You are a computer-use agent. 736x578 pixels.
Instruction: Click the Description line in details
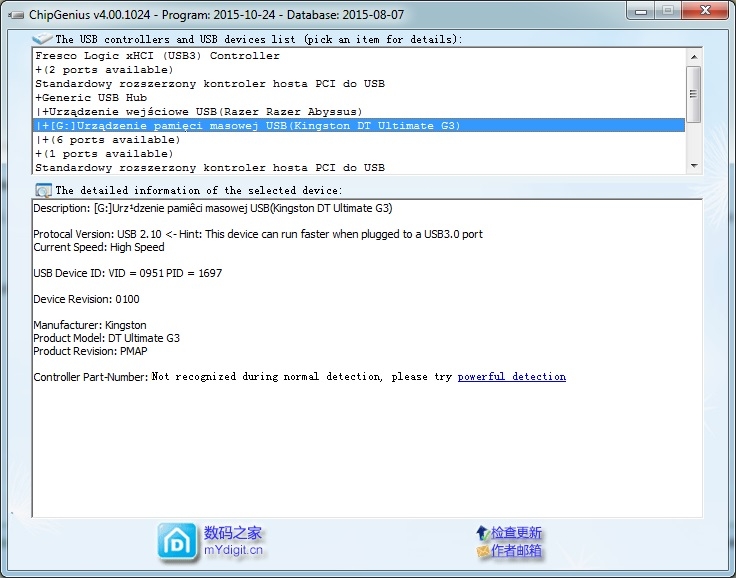213,208
